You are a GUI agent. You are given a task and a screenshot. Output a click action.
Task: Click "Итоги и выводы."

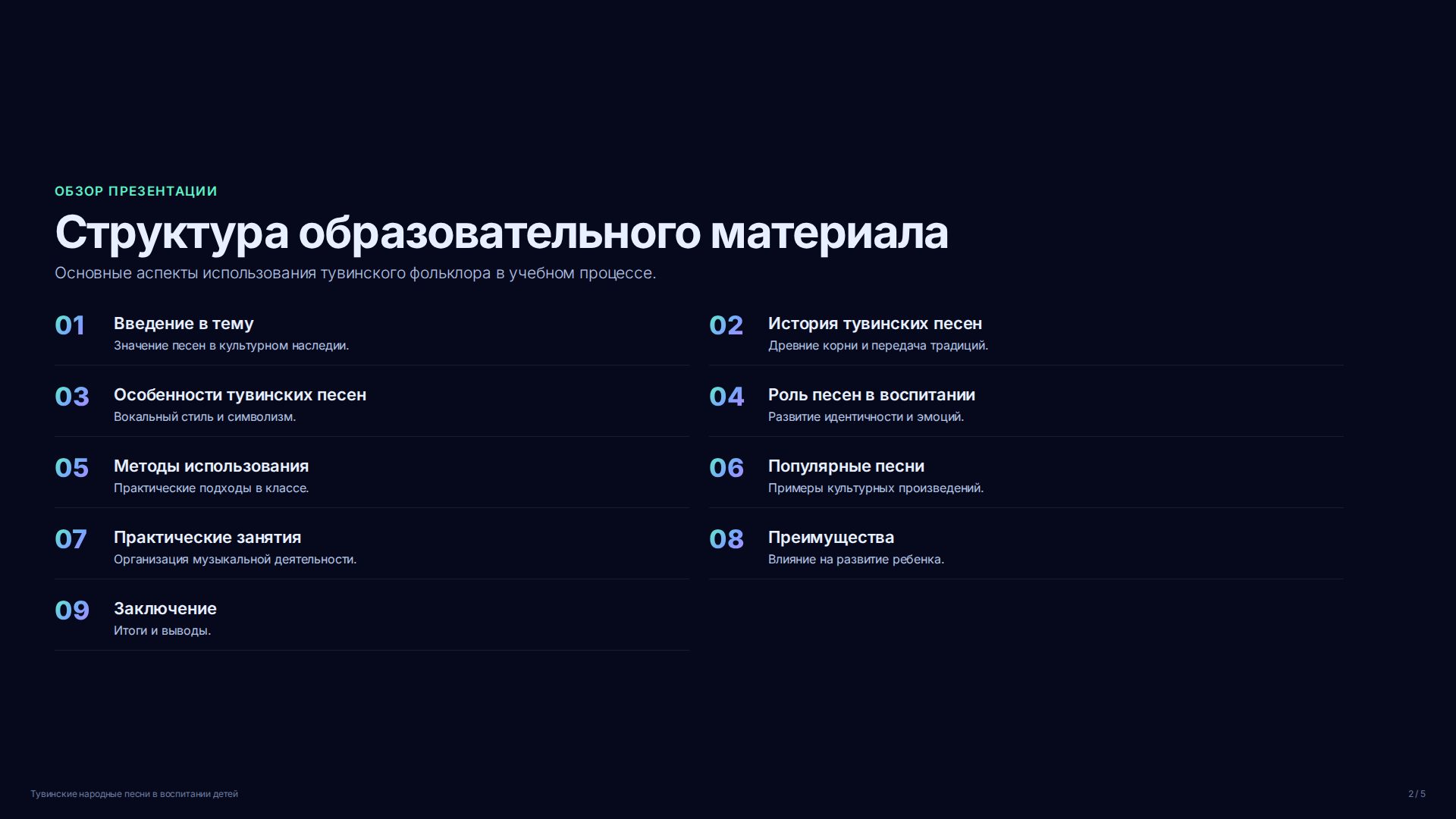point(162,631)
